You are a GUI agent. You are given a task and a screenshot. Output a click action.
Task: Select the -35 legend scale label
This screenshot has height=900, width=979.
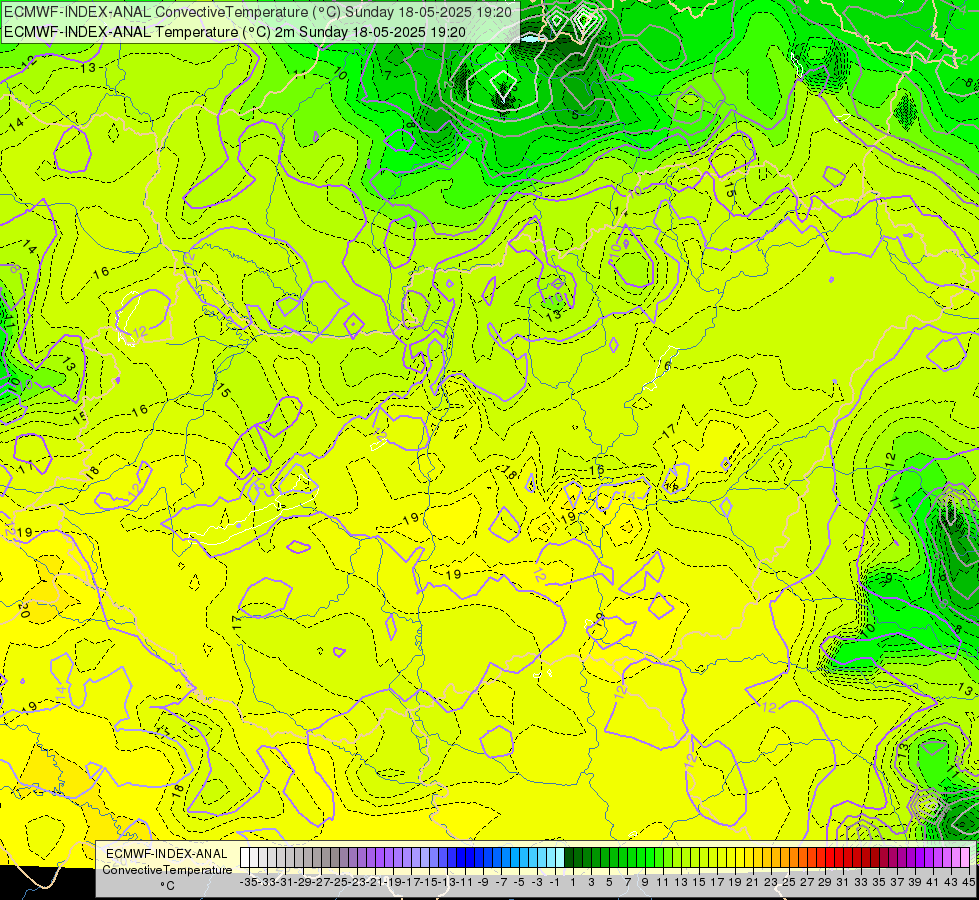click(x=249, y=882)
